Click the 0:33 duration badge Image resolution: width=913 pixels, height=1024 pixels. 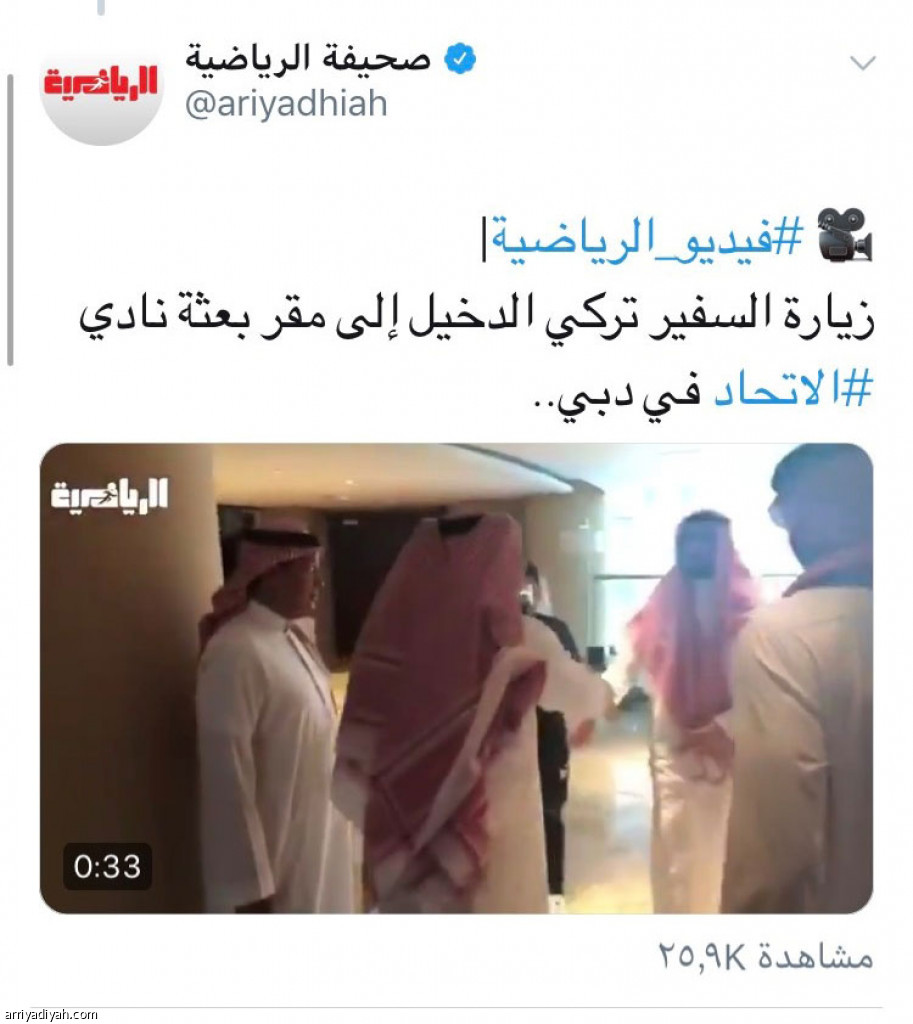pos(107,867)
